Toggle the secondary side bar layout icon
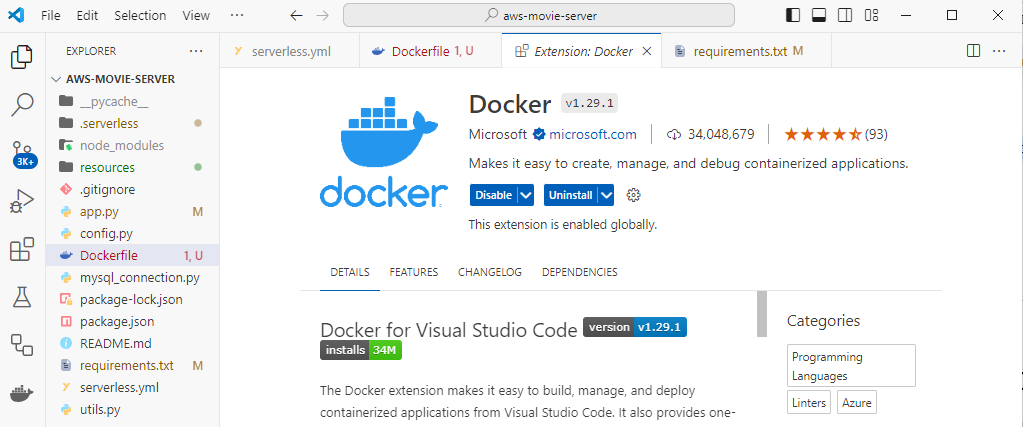The width and height of the screenshot is (1023, 427). 845,15
